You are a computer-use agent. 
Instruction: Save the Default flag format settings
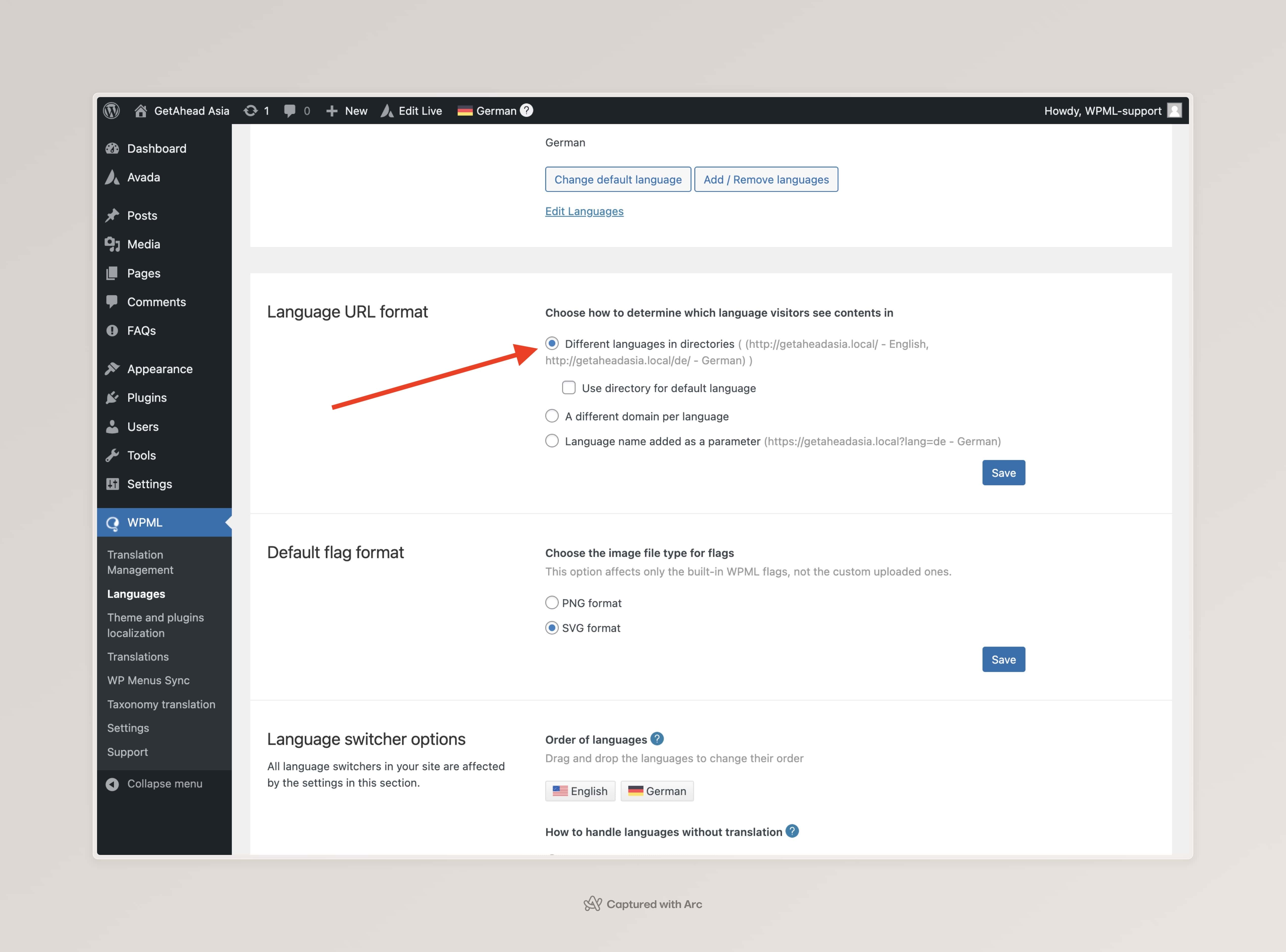(x=1003, y=659)
